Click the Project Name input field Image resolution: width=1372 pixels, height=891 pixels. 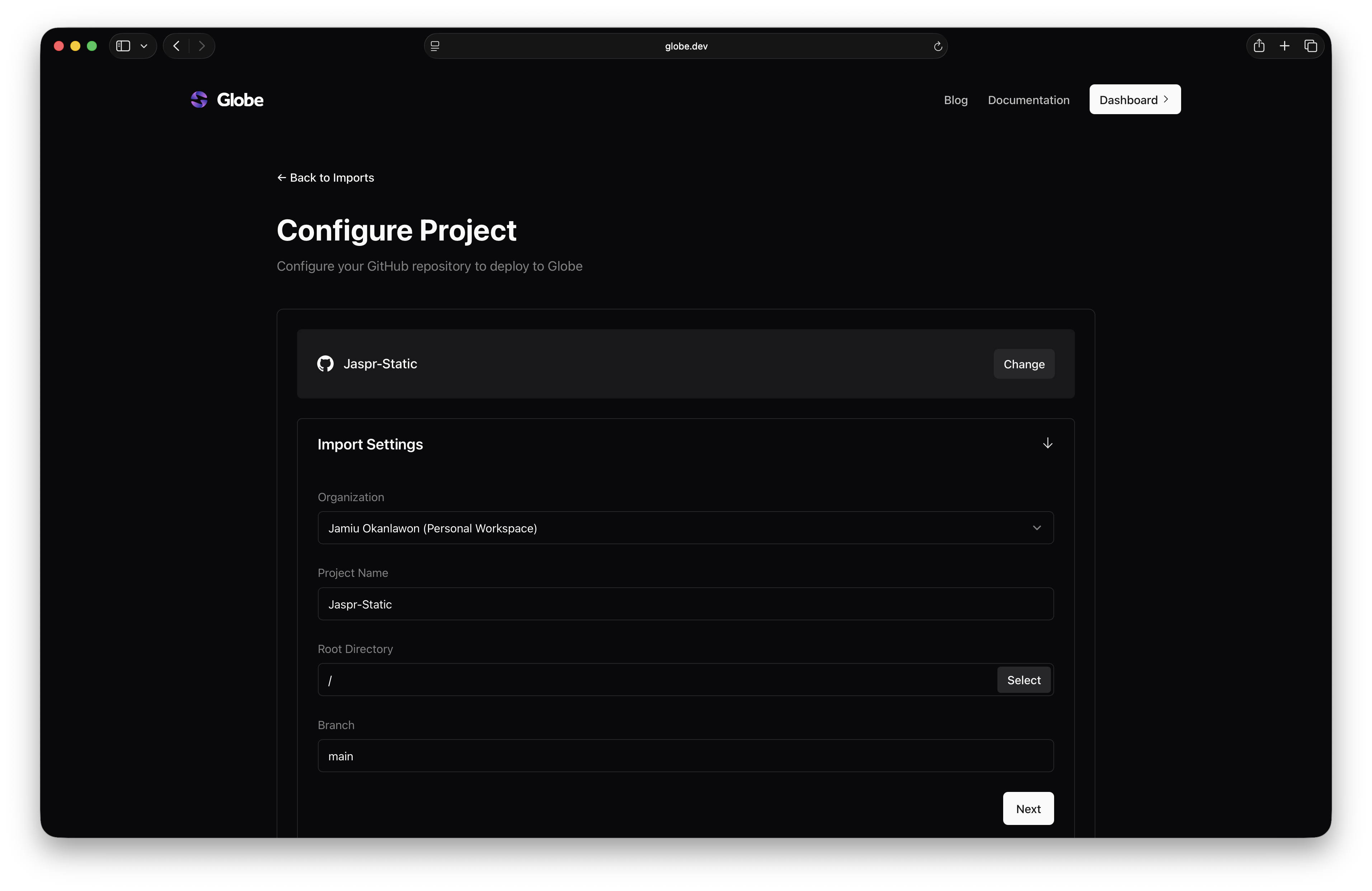685,604
